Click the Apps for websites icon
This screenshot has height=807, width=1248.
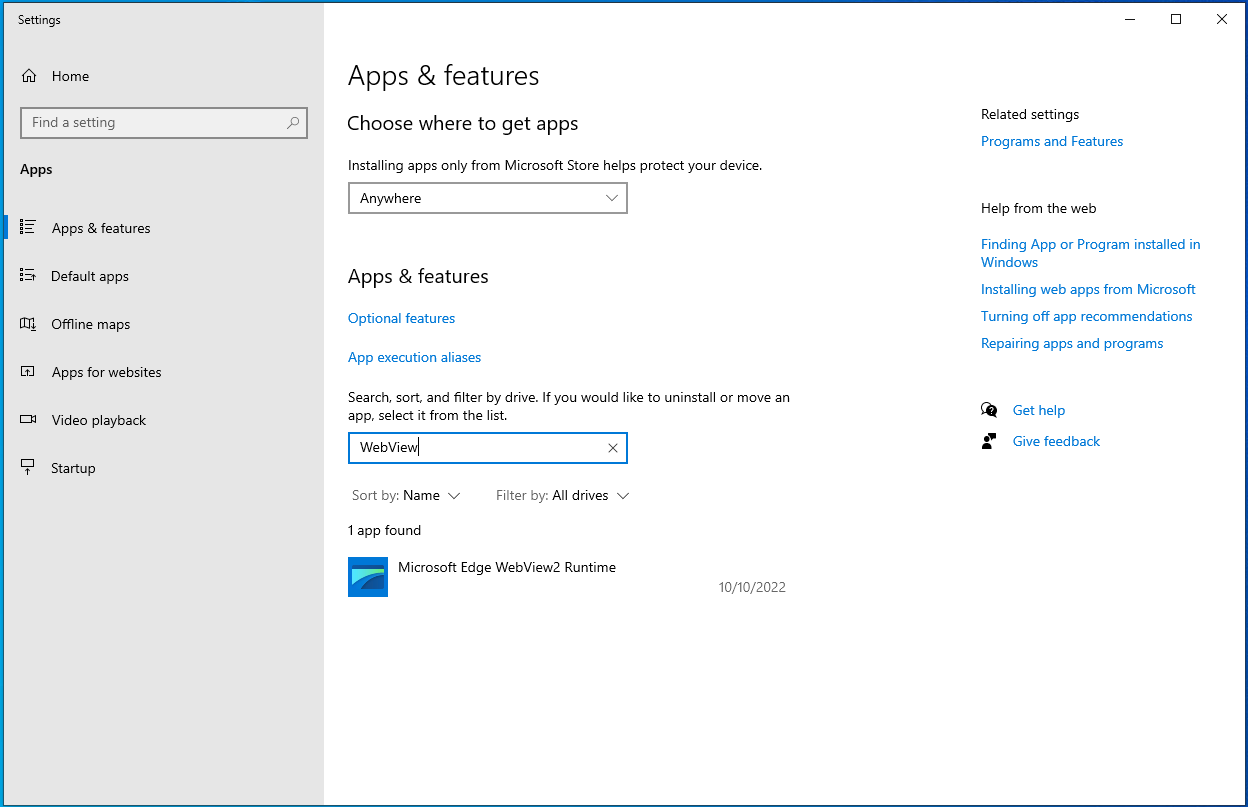(x=28, y=371)
